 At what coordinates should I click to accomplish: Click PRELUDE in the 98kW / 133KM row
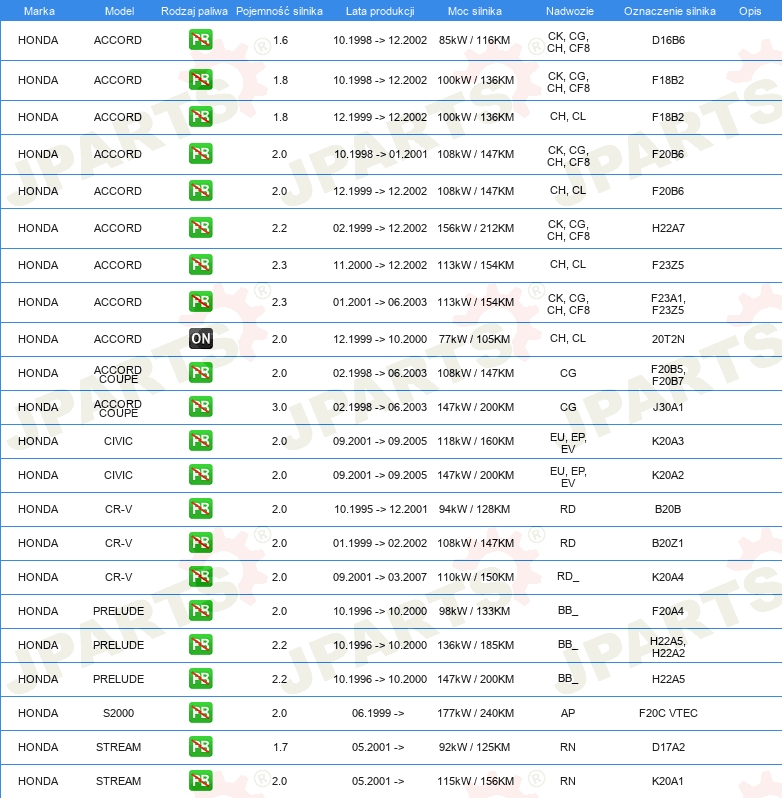(x=118, y=611)
